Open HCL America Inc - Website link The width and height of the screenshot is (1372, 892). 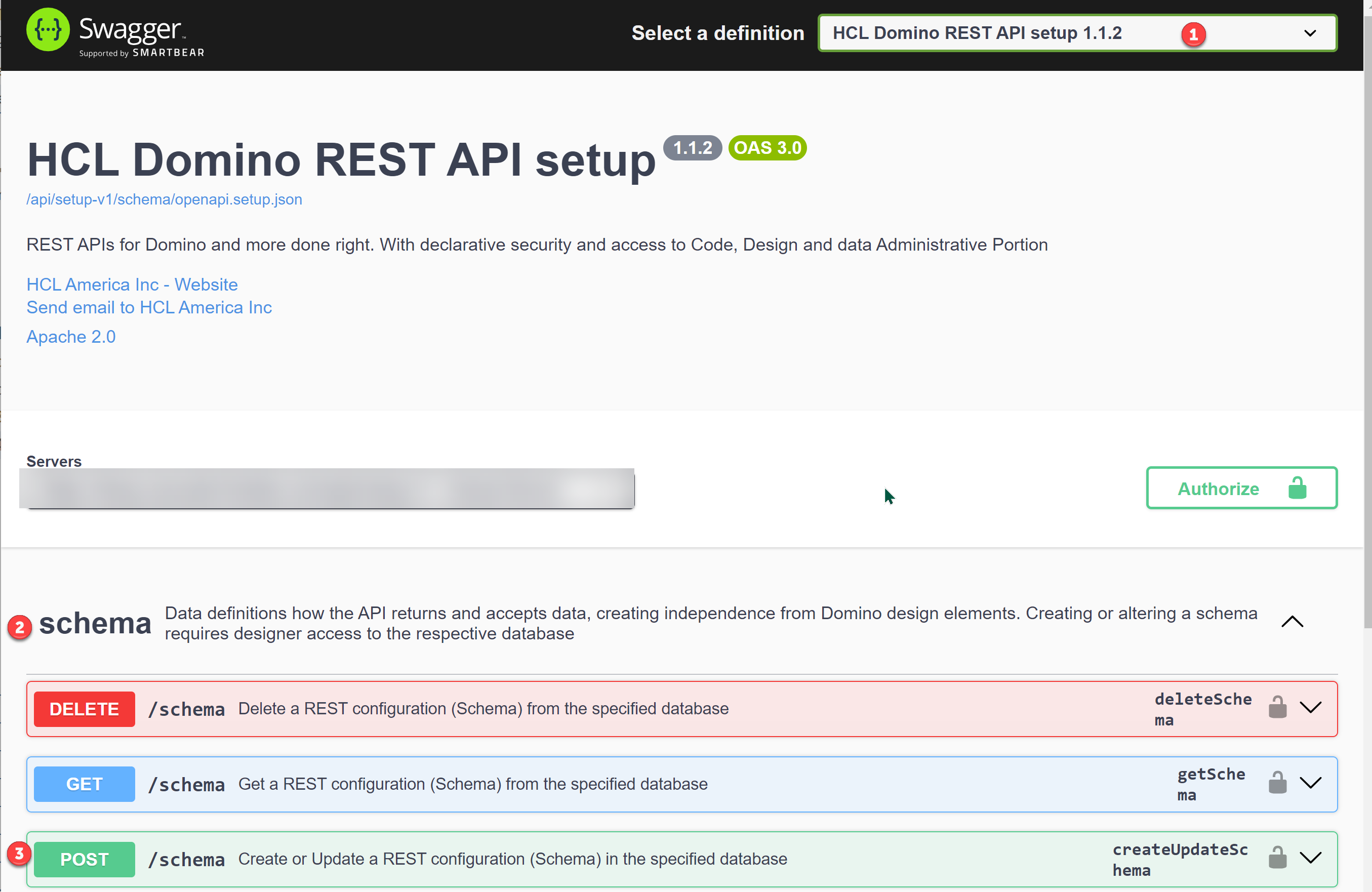tap(132, 285)
